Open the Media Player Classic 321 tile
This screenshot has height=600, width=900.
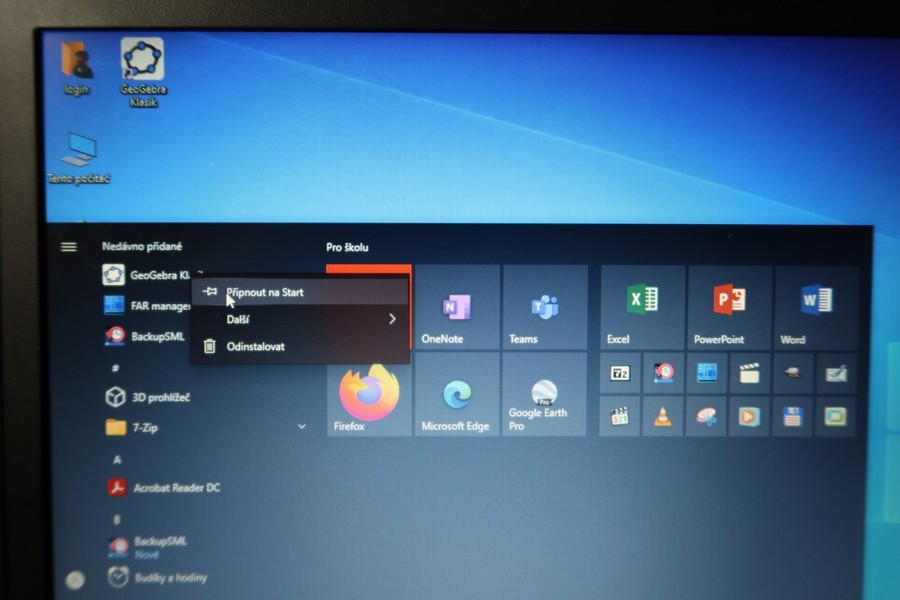620,416
